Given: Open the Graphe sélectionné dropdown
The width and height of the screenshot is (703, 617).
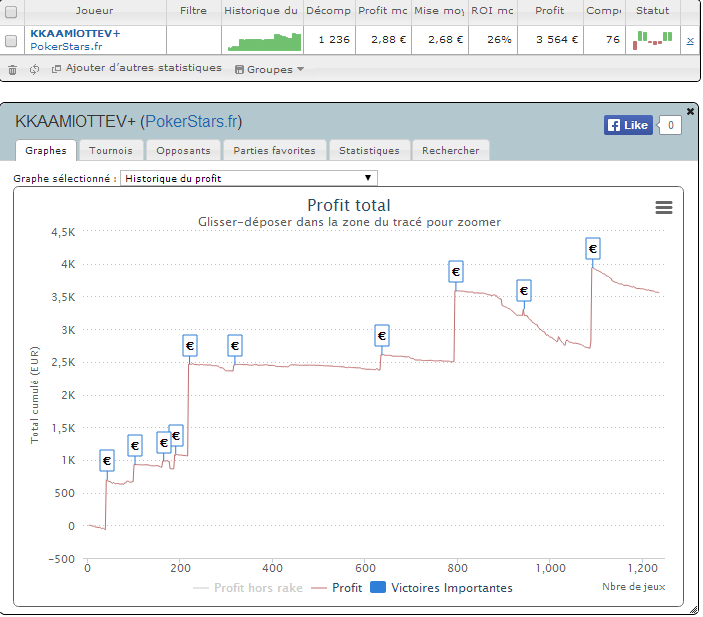Looking at the screenshot, I should (x=249, y=178).
